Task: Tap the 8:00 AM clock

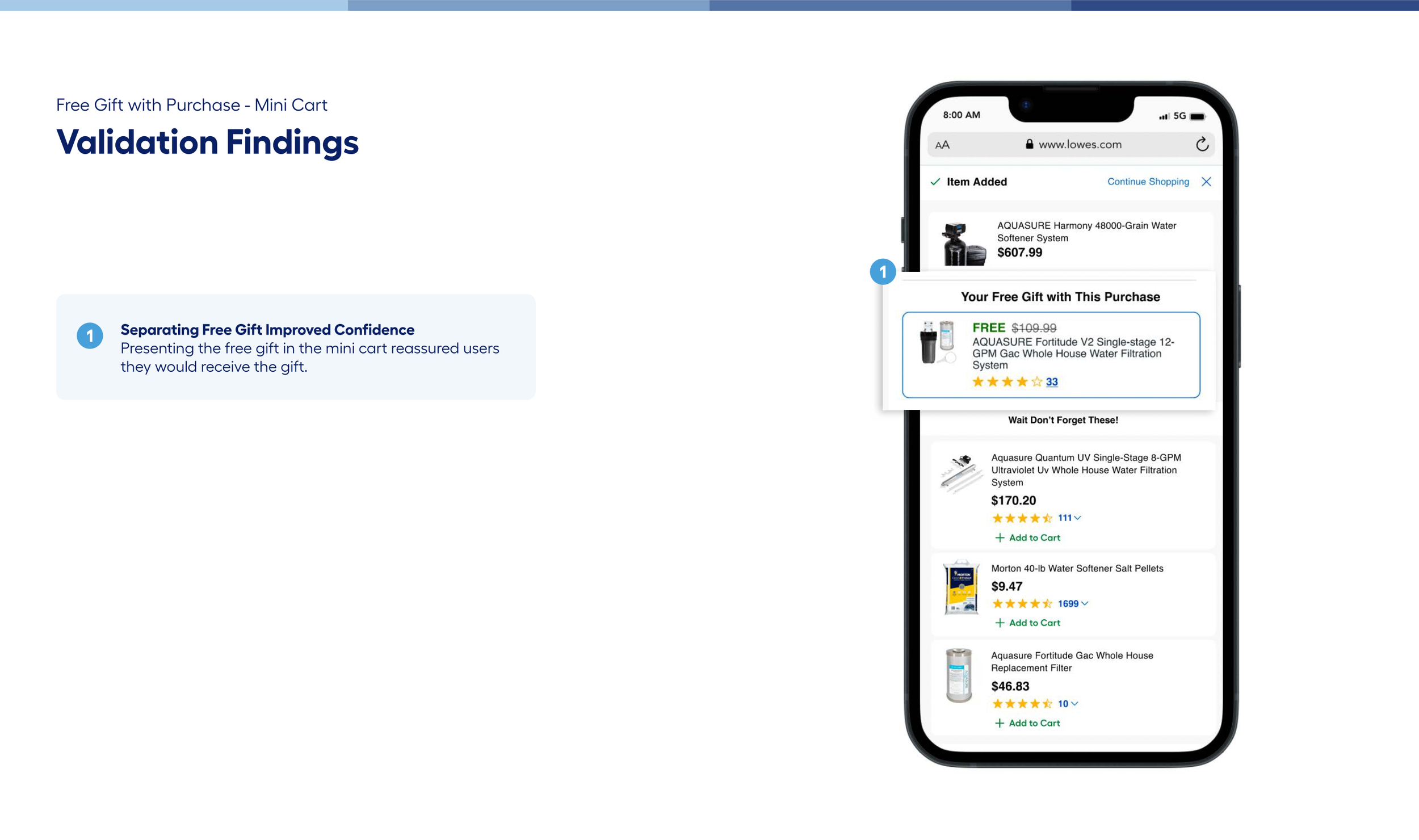Action: tap(962, 115)
